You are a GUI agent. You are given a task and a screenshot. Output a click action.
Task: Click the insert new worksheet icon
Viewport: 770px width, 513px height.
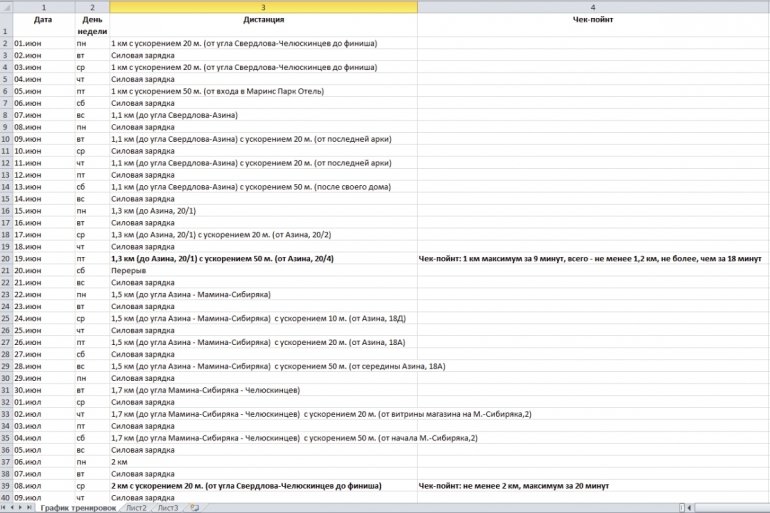[x=194, y=508]
